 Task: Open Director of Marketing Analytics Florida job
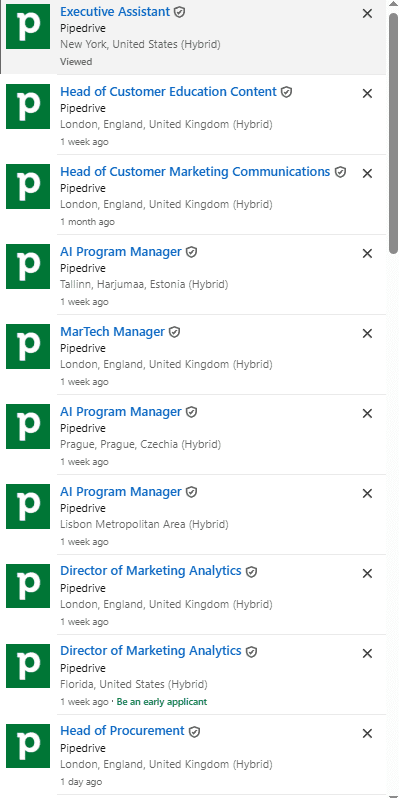(x=151, y=651)
